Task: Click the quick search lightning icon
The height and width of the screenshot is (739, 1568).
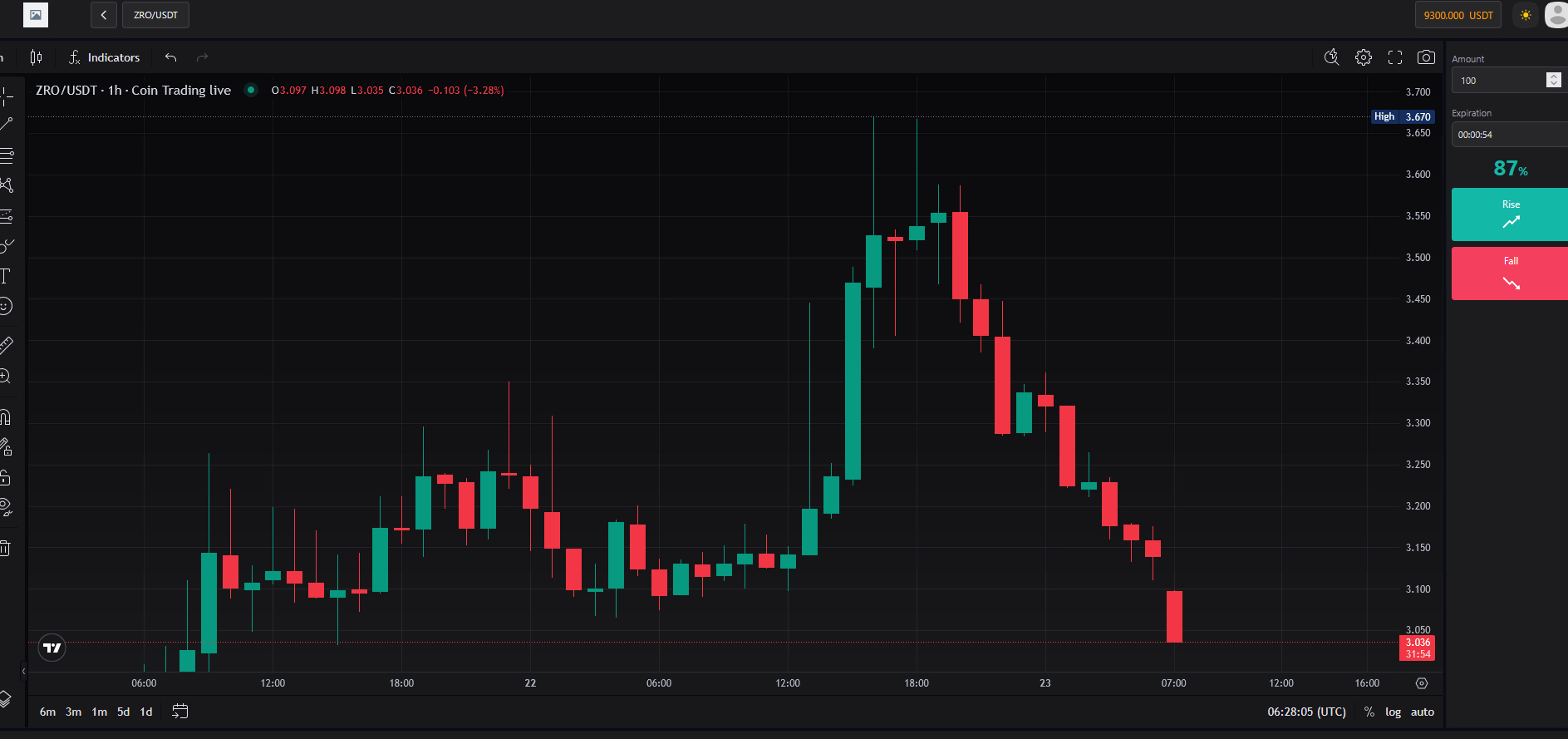Action: coord(1331,57)
